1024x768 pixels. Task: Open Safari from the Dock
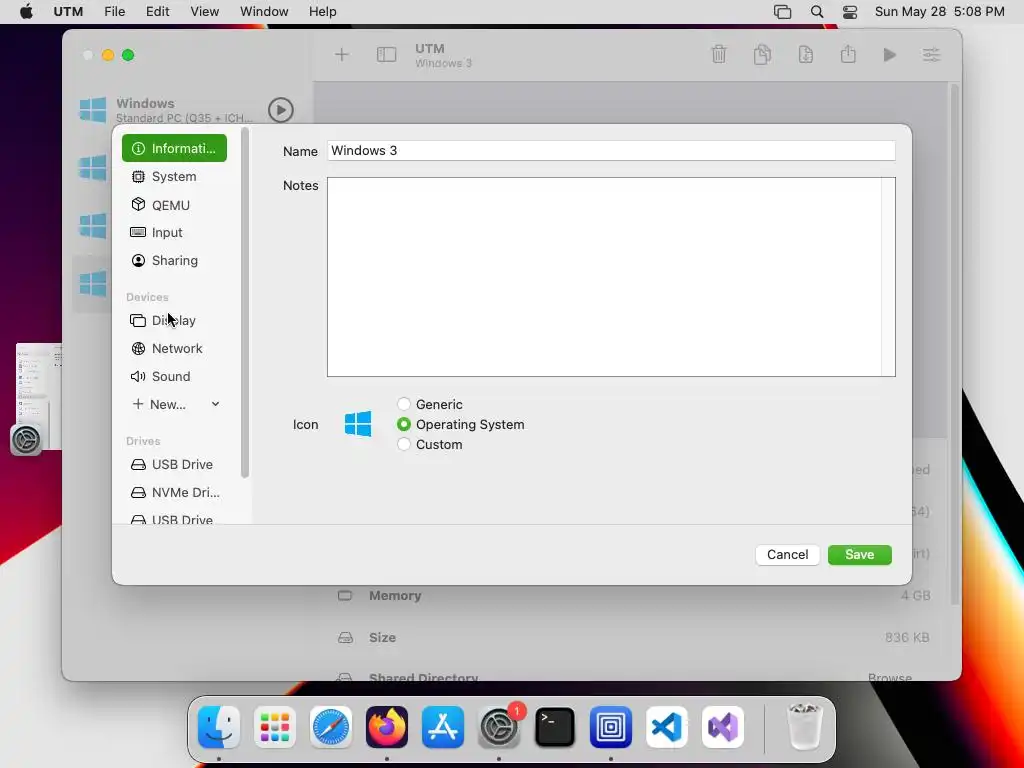[331, 727]
